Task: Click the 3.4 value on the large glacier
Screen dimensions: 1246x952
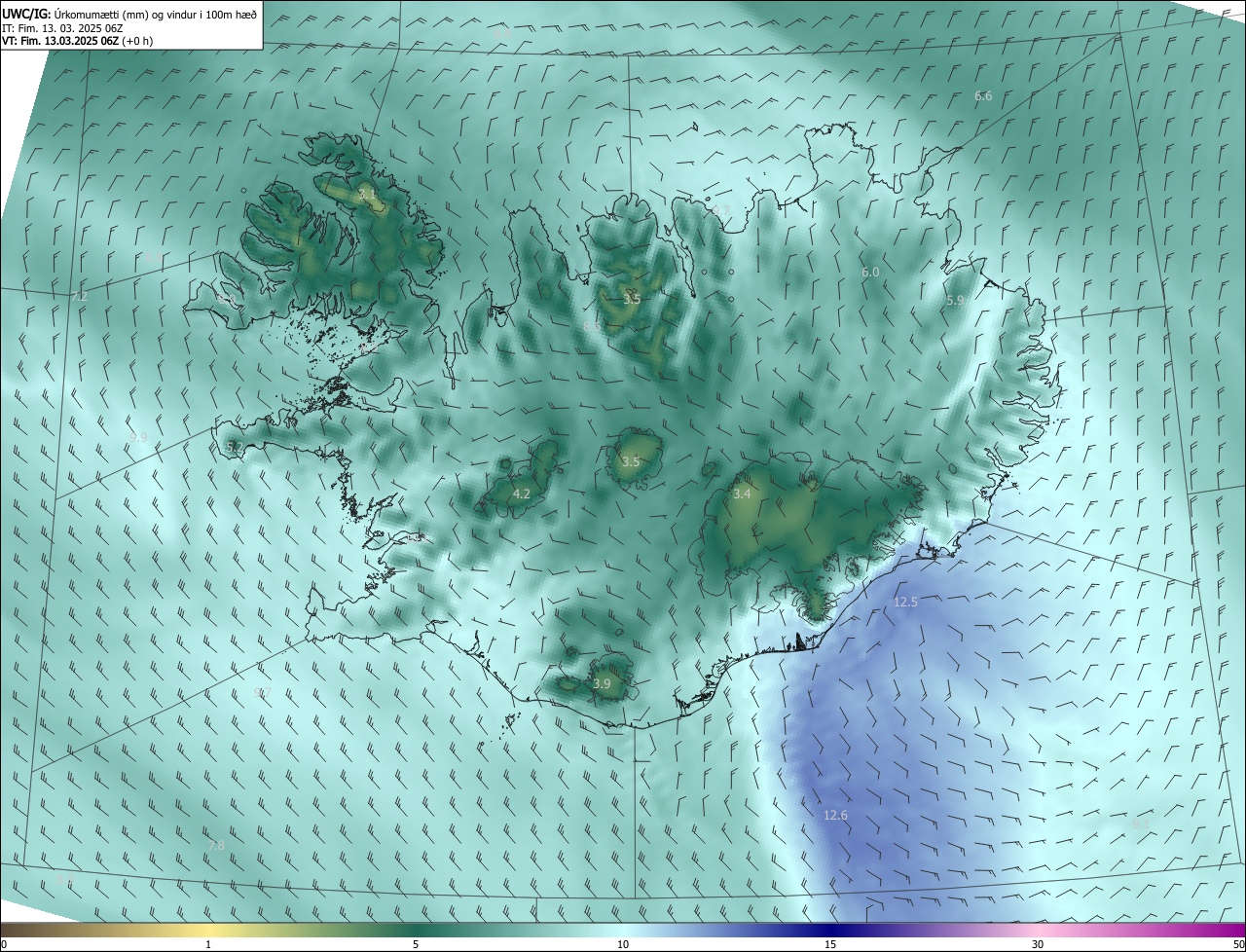Action: coord(742,494)
